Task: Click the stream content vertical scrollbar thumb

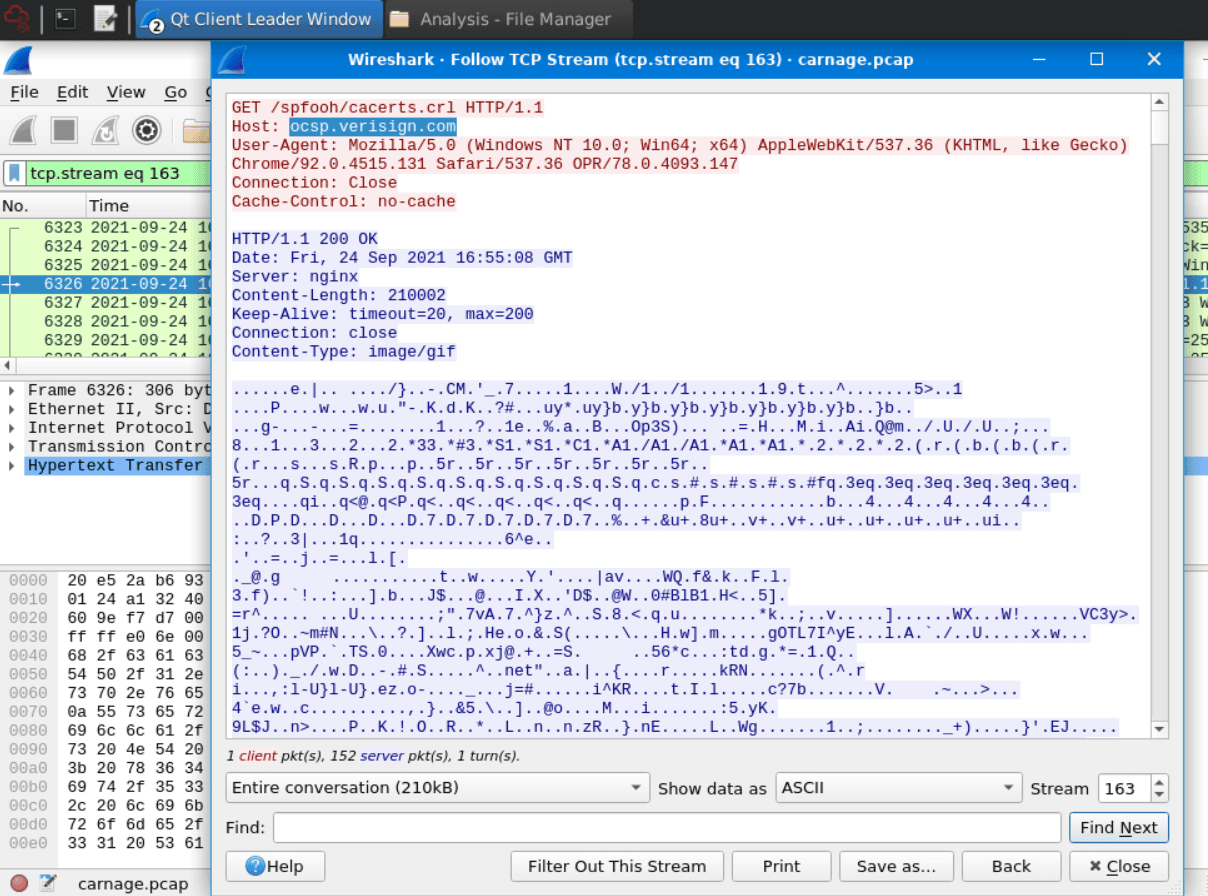Action: (1159, 128)
